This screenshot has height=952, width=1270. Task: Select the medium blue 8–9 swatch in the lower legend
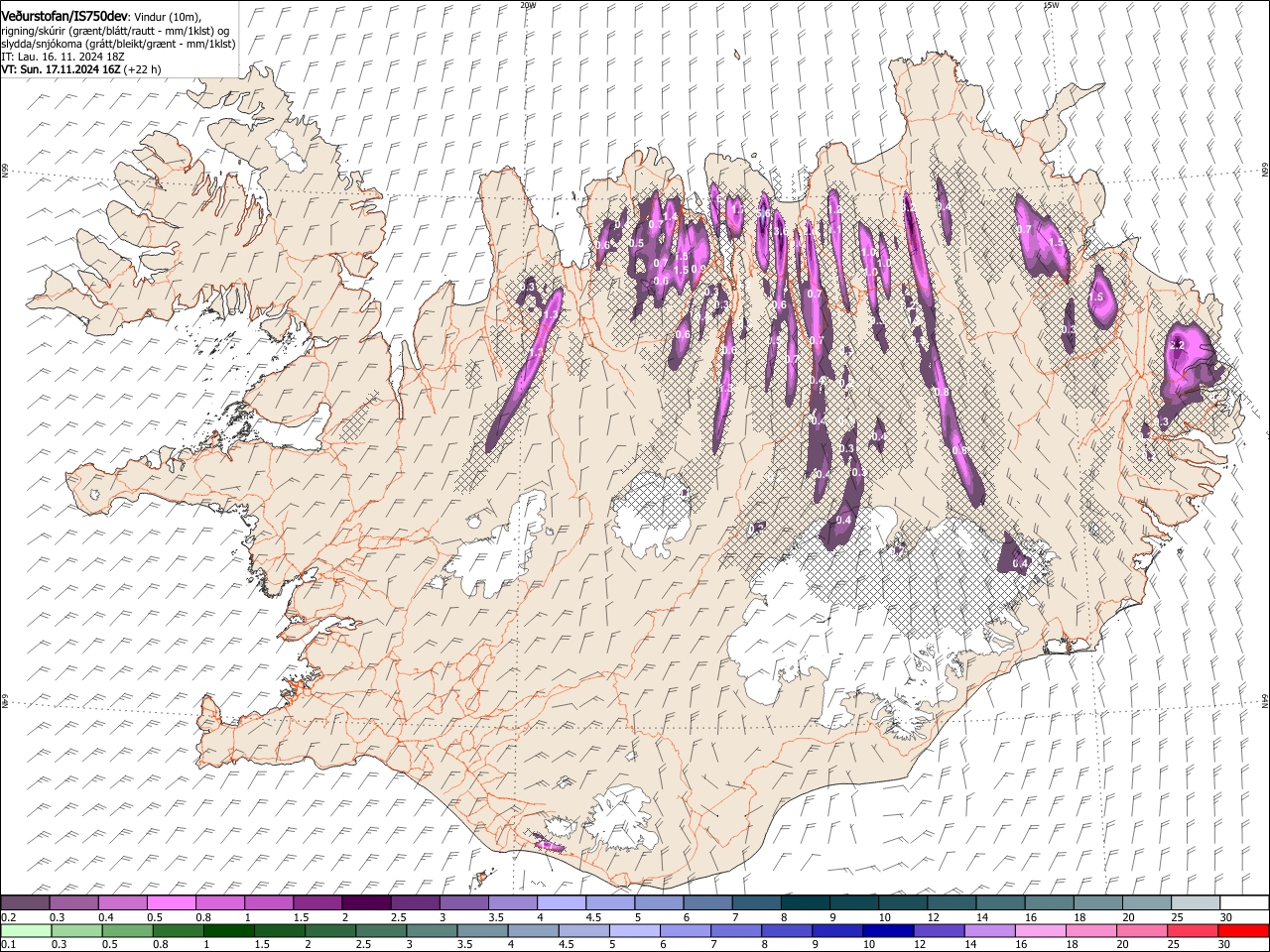pyautogui.click(x=786, y=930)
